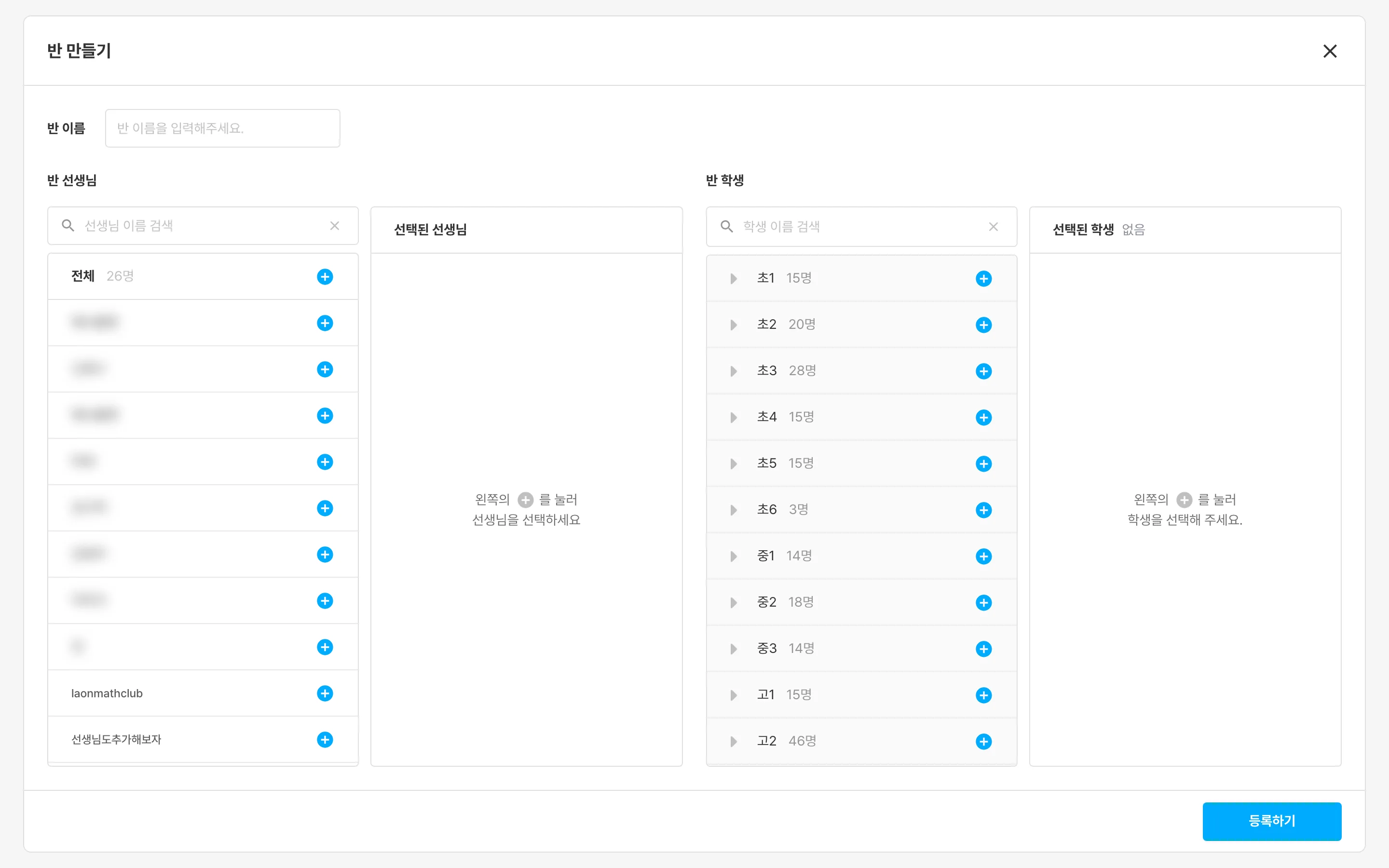Close the 반 만들기 dialog

click(x=1330, y=51)
